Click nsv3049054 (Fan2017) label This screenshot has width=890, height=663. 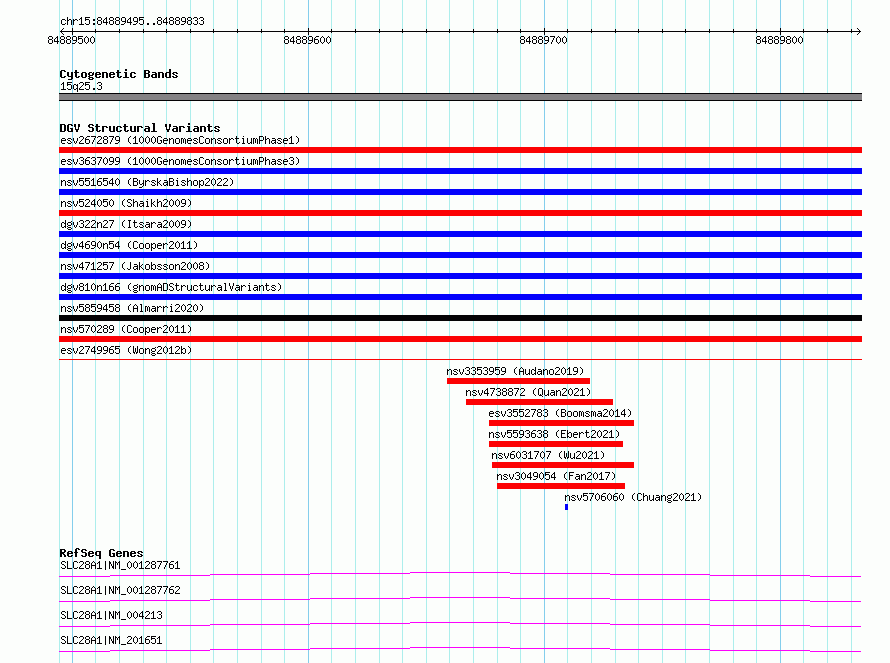pos(556,476)
